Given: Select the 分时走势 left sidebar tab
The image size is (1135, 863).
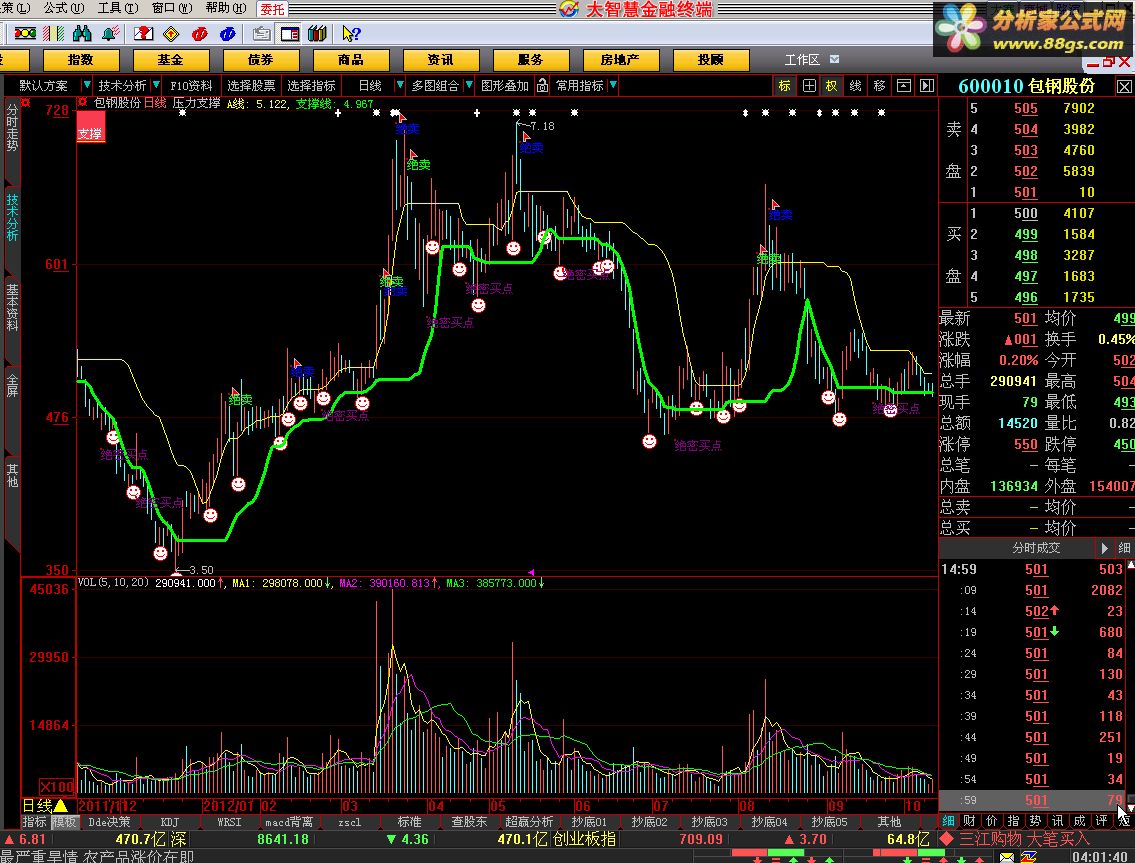Looking at the screenshot, I should pos(12,127).
